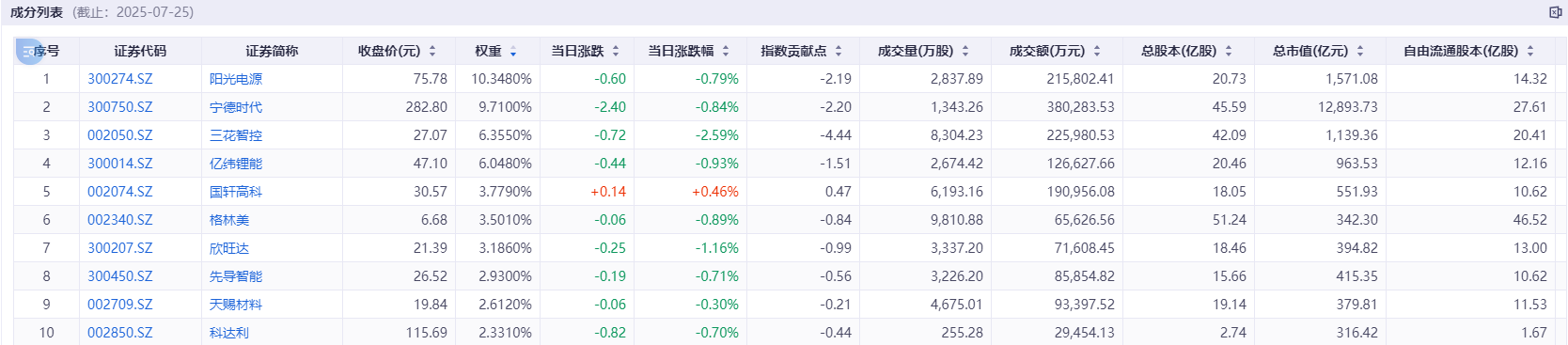Image resolution: width=1568 pixels, height=345 pixels.
Task: Open the 科达利 stock link
Action: pos(229,333)
